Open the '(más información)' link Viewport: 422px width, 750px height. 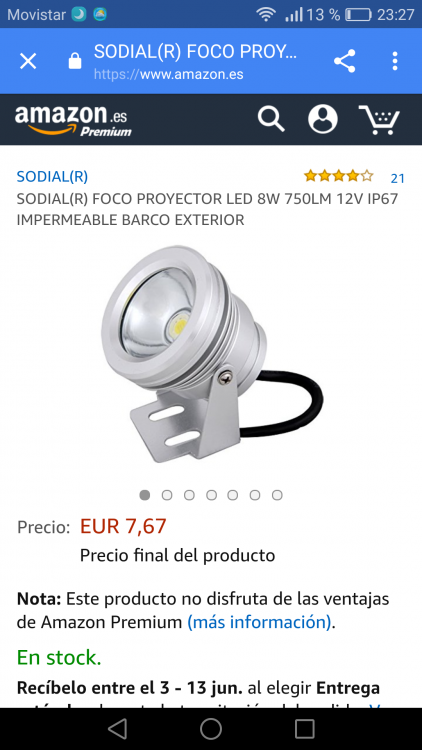click(259, 622)
